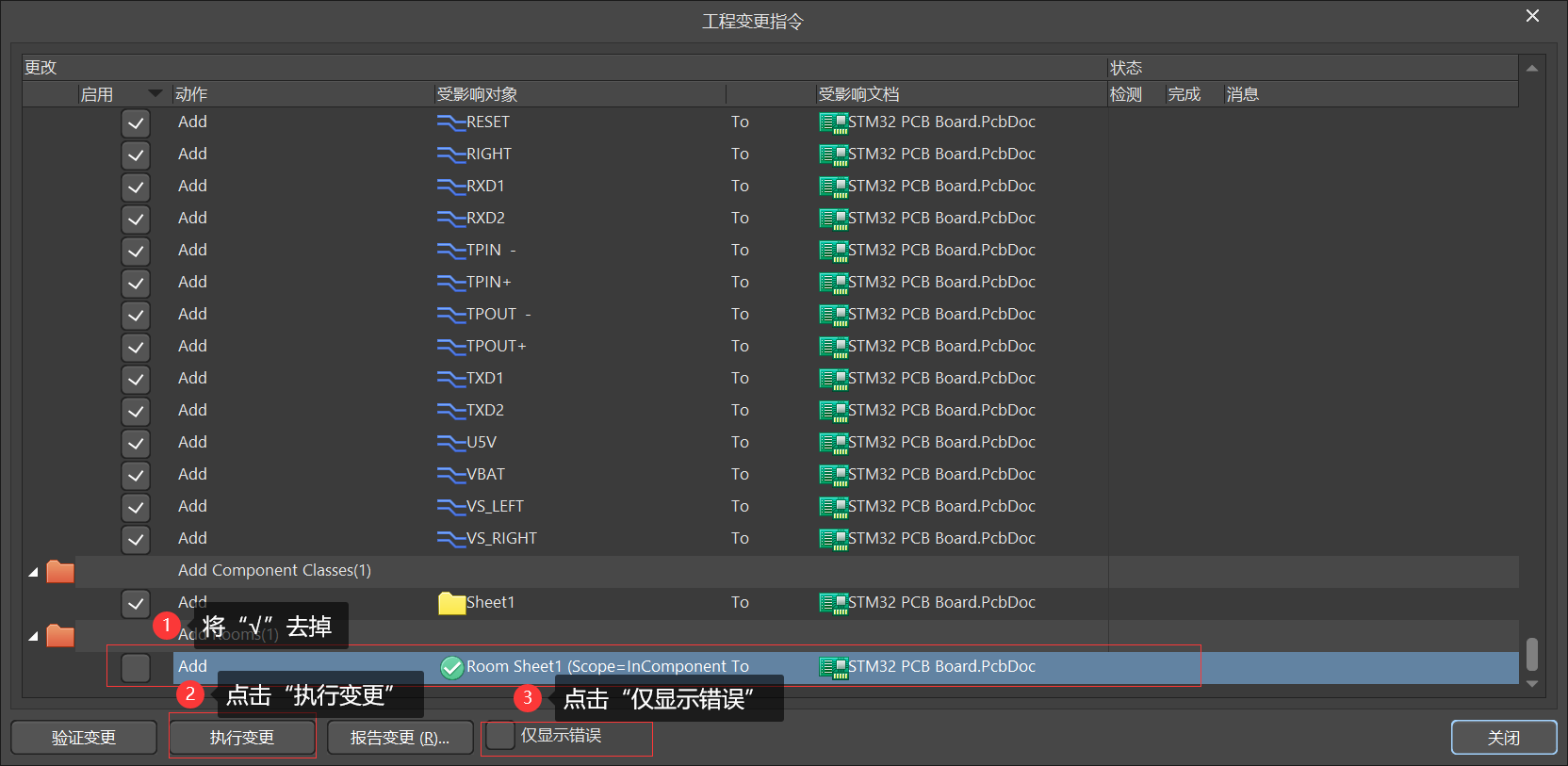Click the scrollbar up arrow
The width and height of the screenshot is (1568, 766).
(1532, 68)
